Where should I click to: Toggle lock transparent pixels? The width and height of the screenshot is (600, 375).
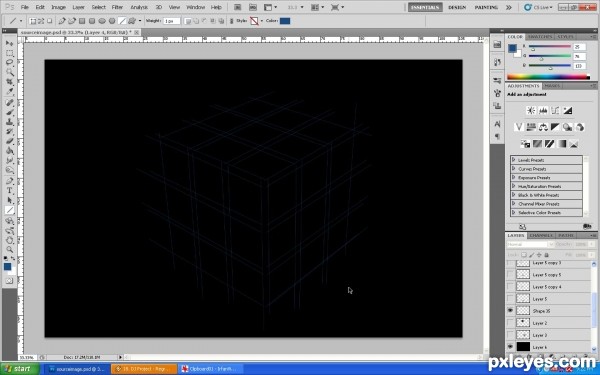coord(524,255)
